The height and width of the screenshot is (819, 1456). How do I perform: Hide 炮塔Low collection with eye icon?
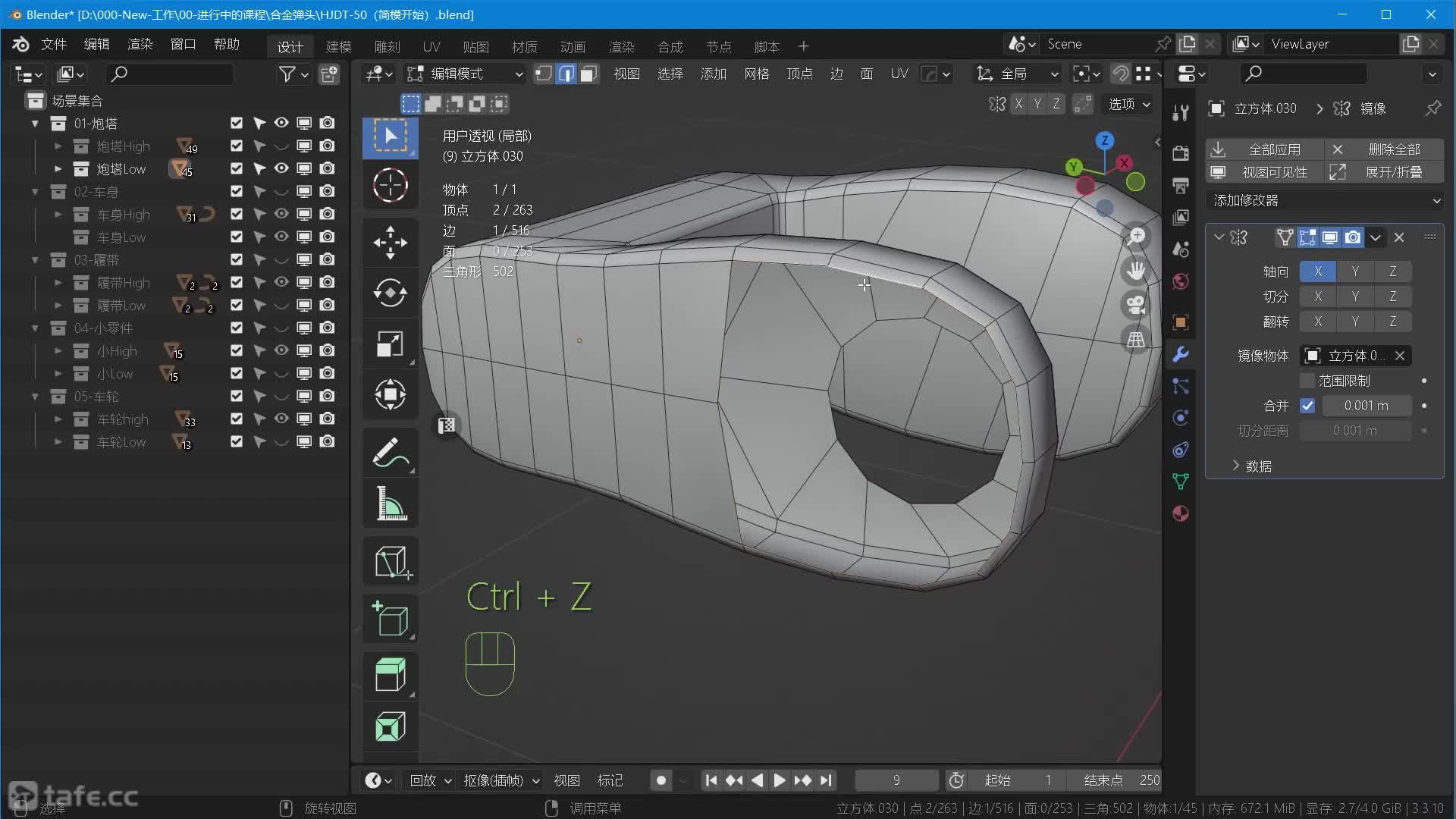pyautogui.click(x=281, y=168)
